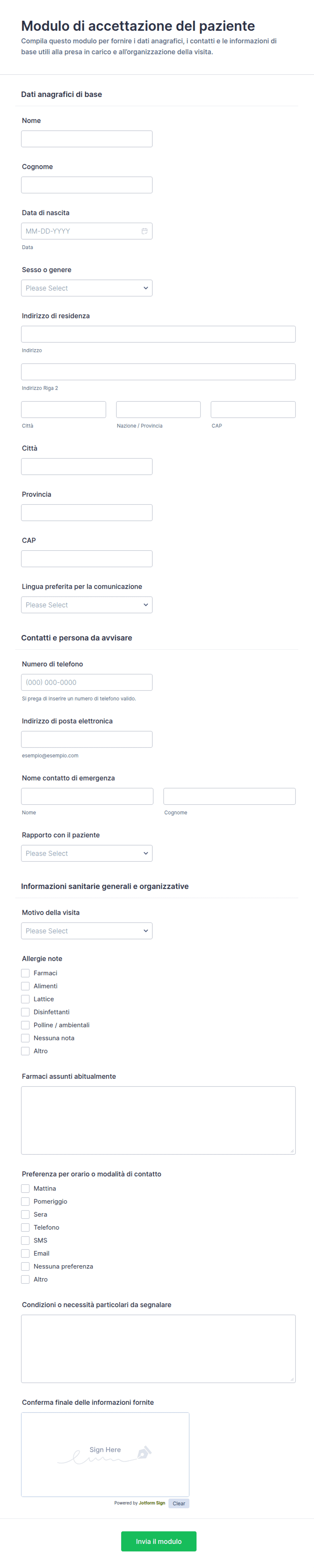Viewport: 314px width, 1568px height.
Task: Tick the Farmaci allergy checkbox
Action: click(25, 973)
